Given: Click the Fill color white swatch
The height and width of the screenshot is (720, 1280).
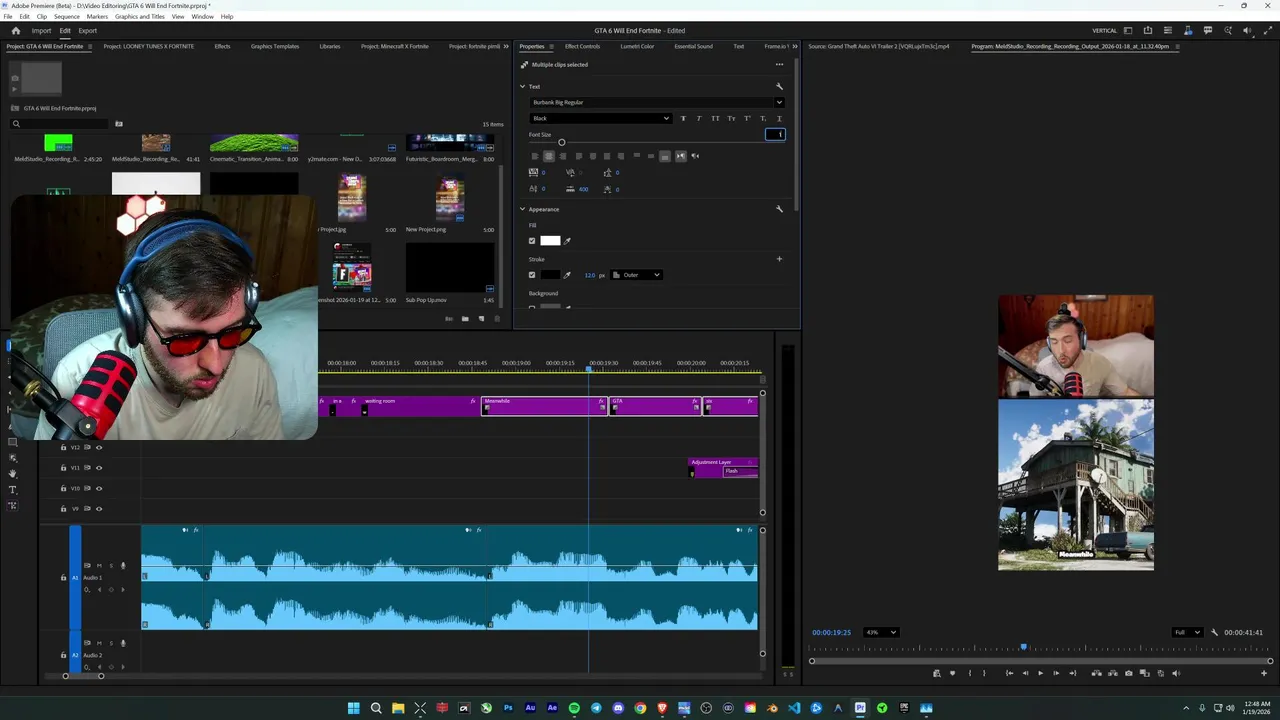Looking at the screenshot, I should pyautogui.click(x=550, y=241).
